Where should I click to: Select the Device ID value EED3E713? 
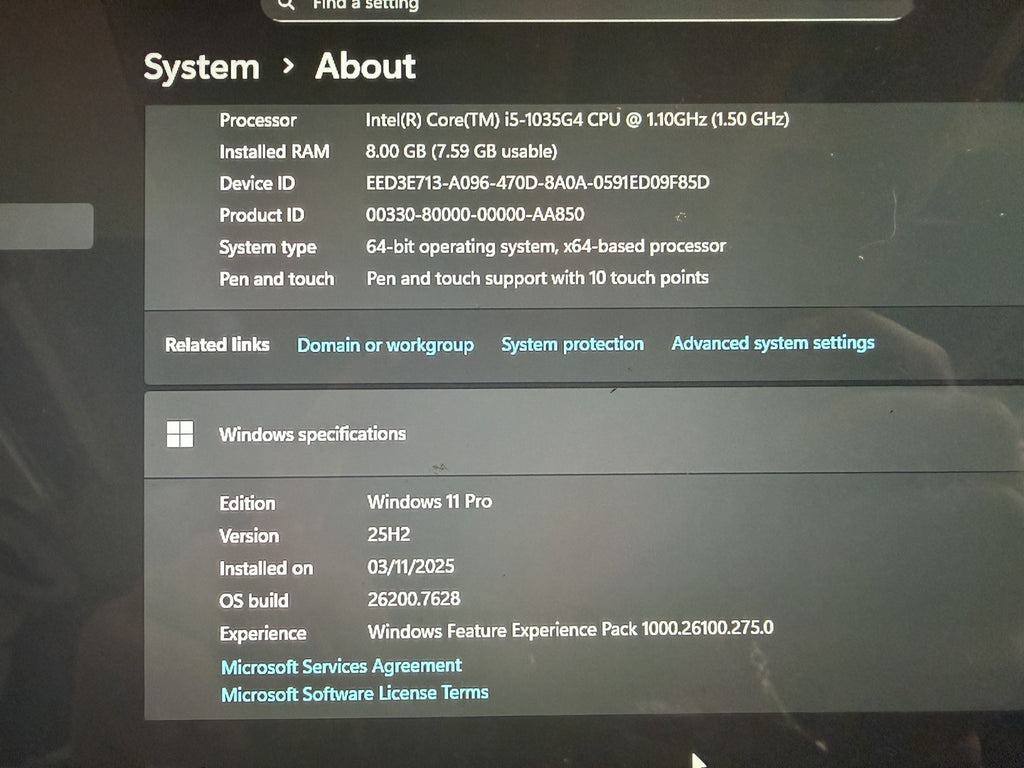point(537,182)
